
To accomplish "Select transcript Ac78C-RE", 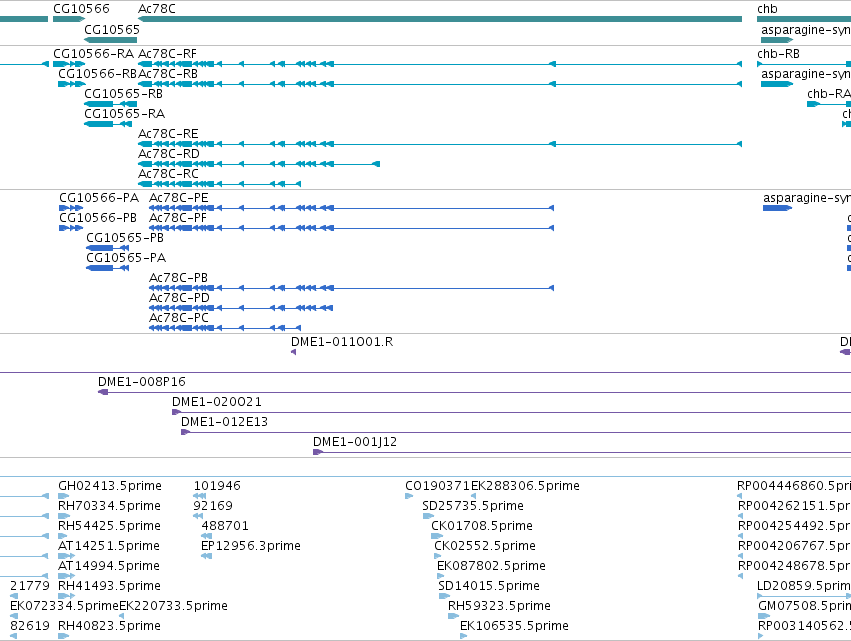I will (440, 144).
